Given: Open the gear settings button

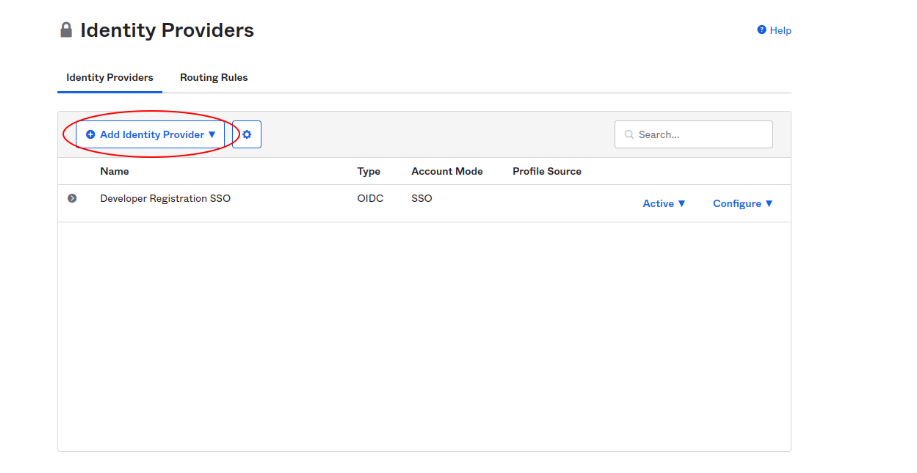Looking at the screenshot, I should (247, 134).
